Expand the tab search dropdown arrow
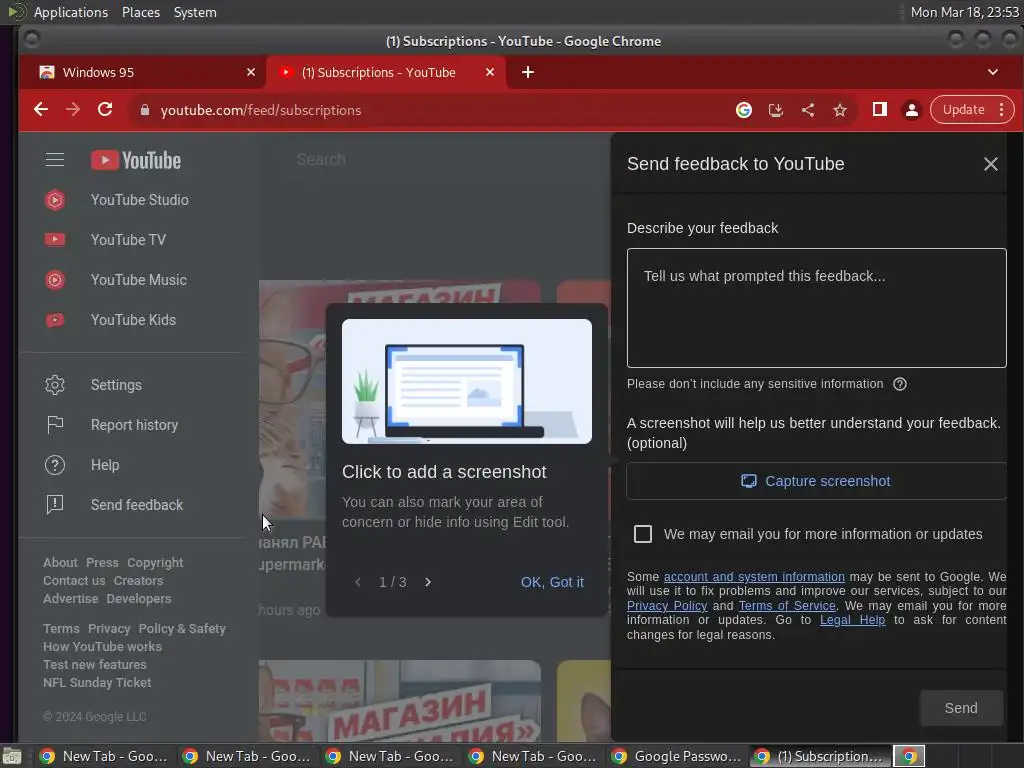Viewport: 1024px width, 768px height. (x=993, y=72)
